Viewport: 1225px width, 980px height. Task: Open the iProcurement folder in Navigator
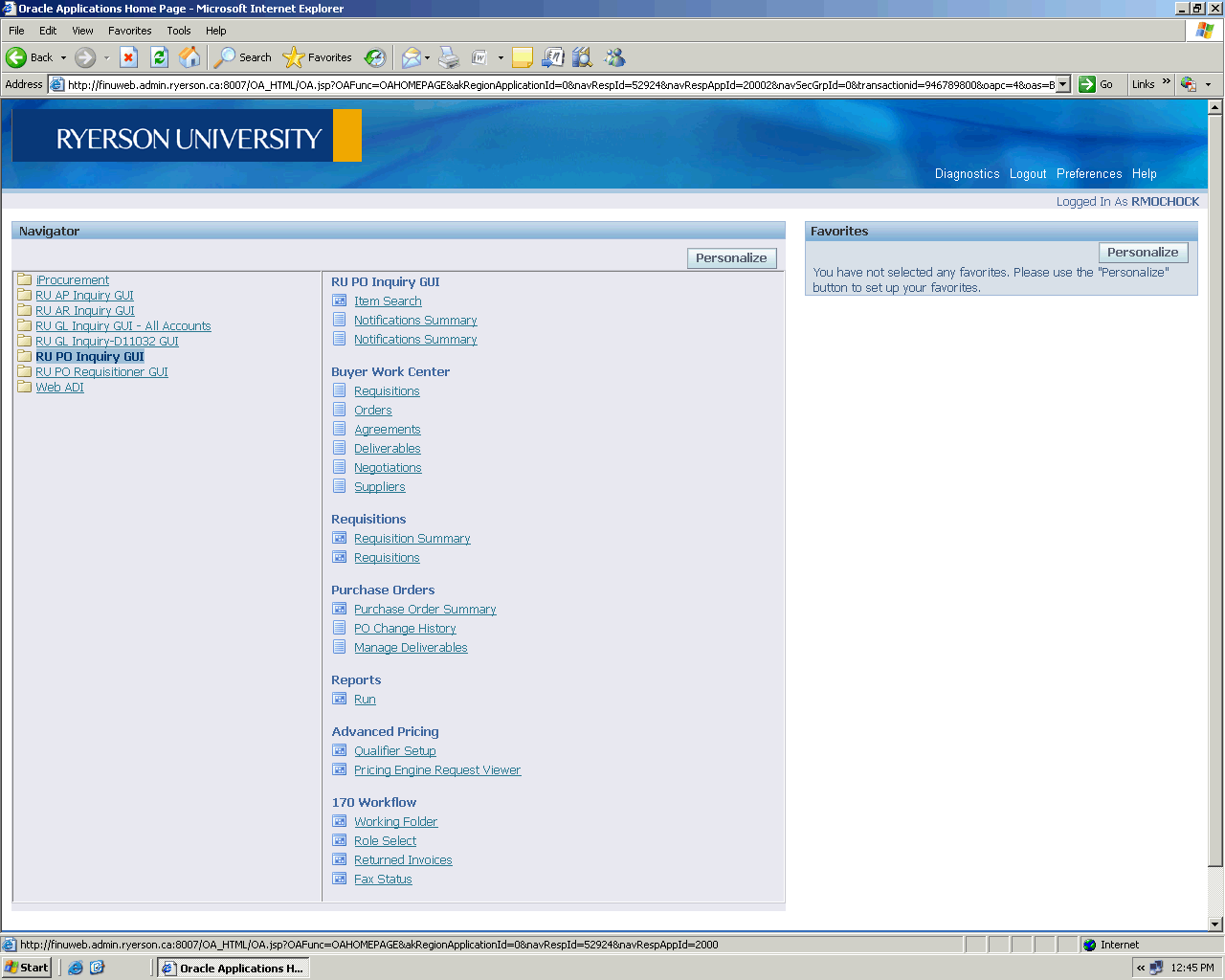pos(72,280)
